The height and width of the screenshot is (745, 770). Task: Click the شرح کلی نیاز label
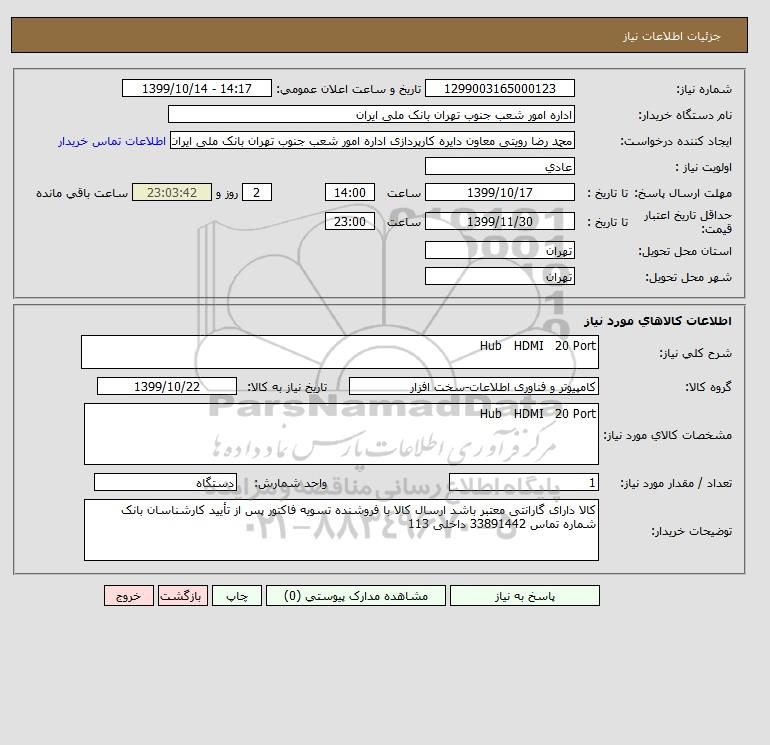(695, 353)
